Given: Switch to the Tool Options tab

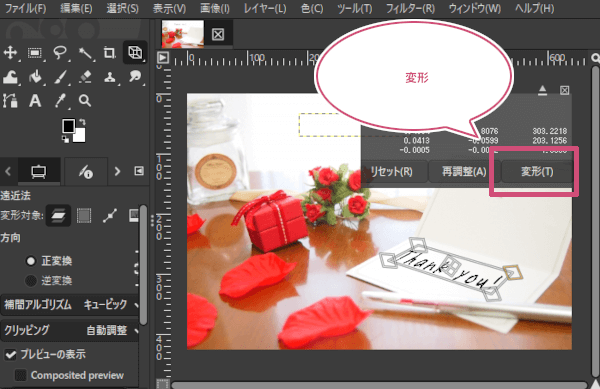Looking at the screenshot, I should pos(39,171).
